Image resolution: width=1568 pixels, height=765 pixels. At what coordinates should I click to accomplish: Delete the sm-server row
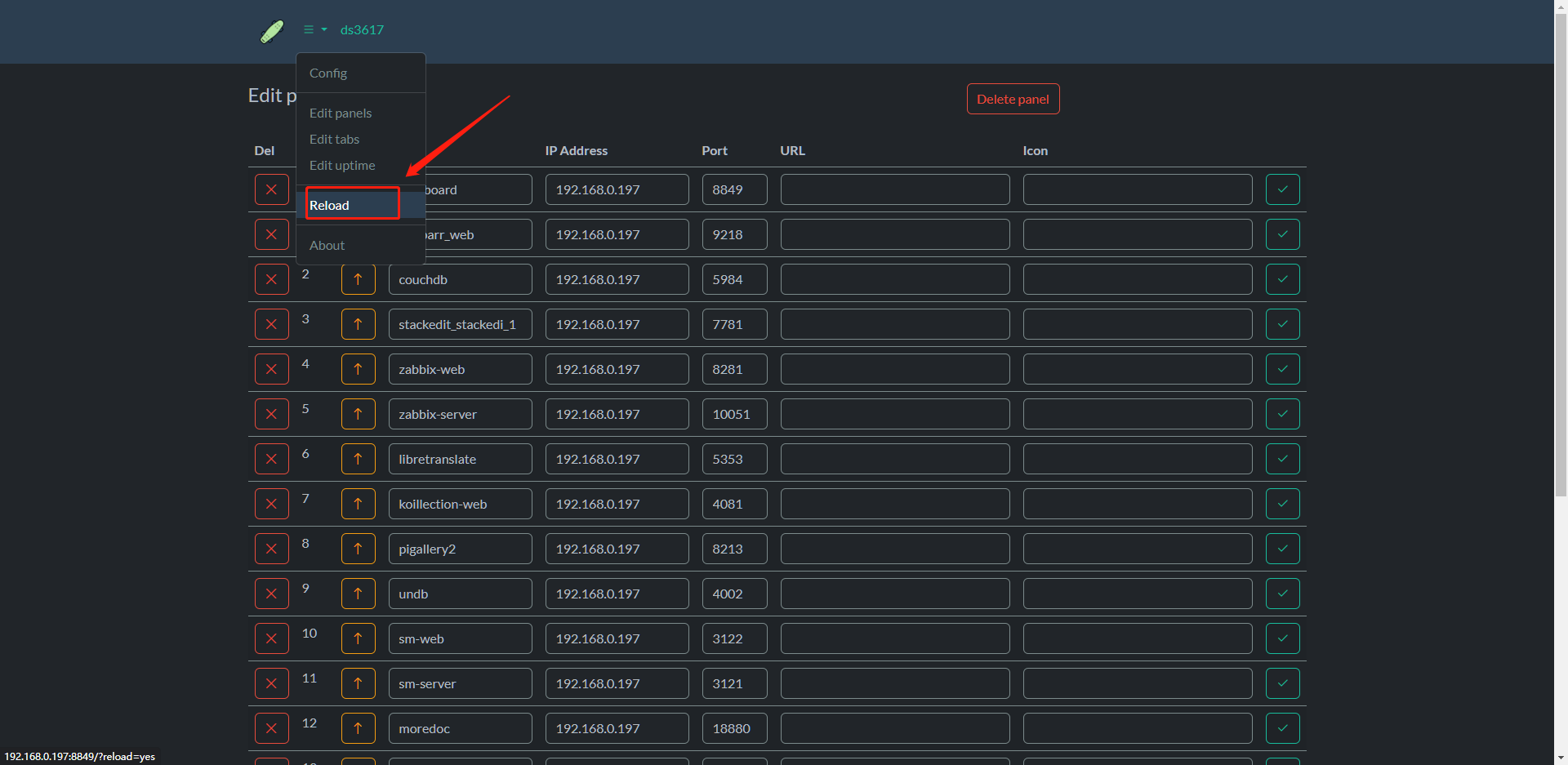[x=272, y=683]
